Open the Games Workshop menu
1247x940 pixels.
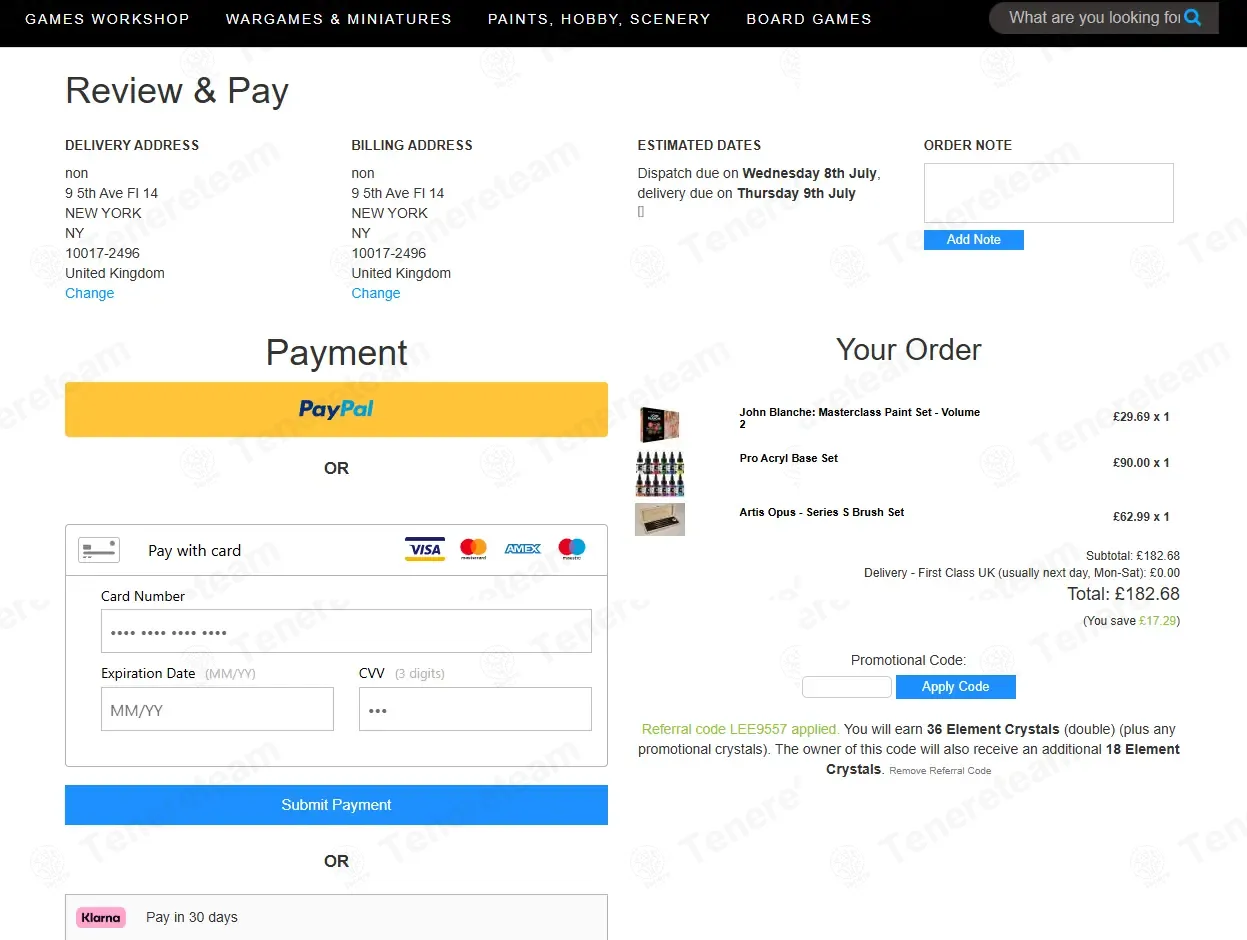point(107,19)
